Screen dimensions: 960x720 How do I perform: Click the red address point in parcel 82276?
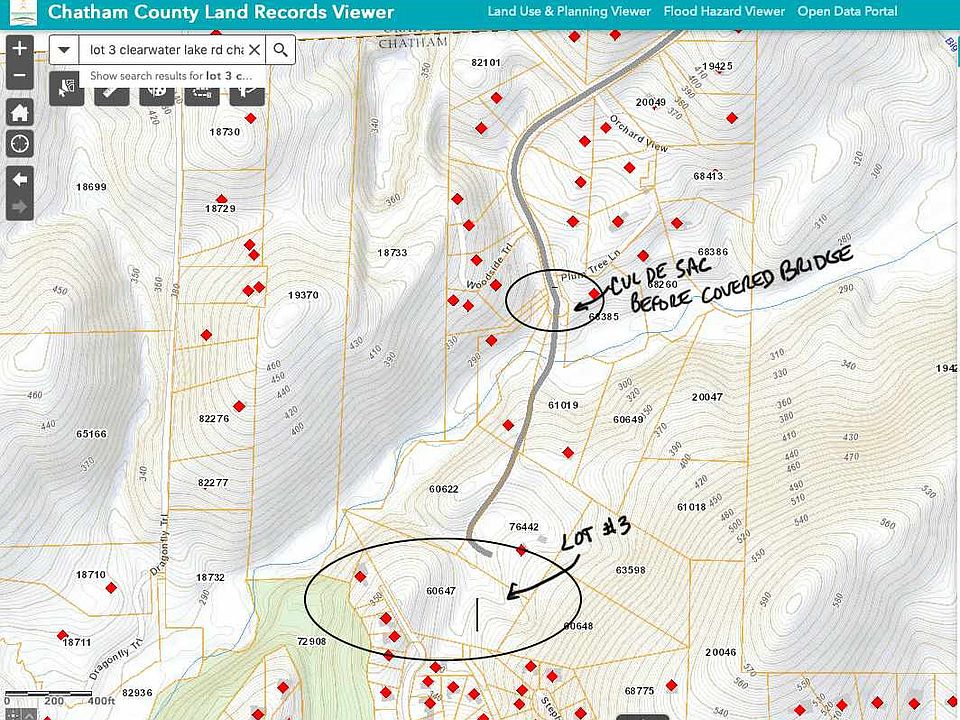coord(239,406)
